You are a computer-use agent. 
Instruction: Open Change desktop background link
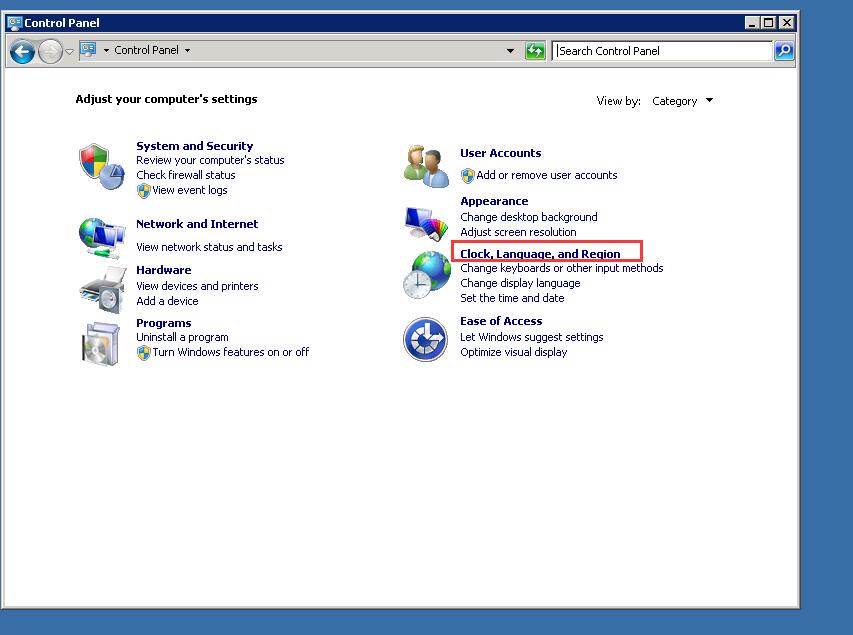(528, 217)
